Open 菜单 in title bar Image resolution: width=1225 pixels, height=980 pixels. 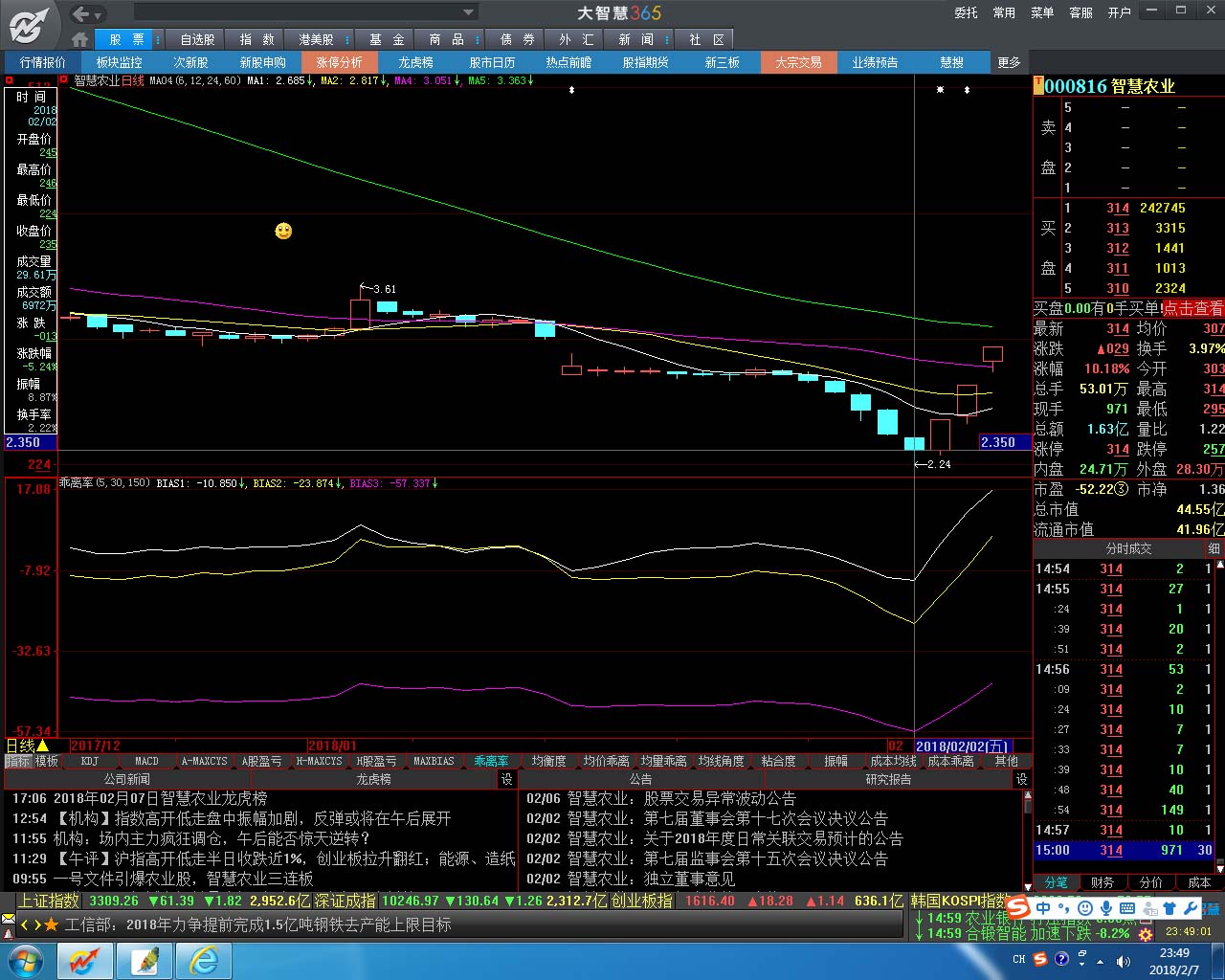(1043, 12)
